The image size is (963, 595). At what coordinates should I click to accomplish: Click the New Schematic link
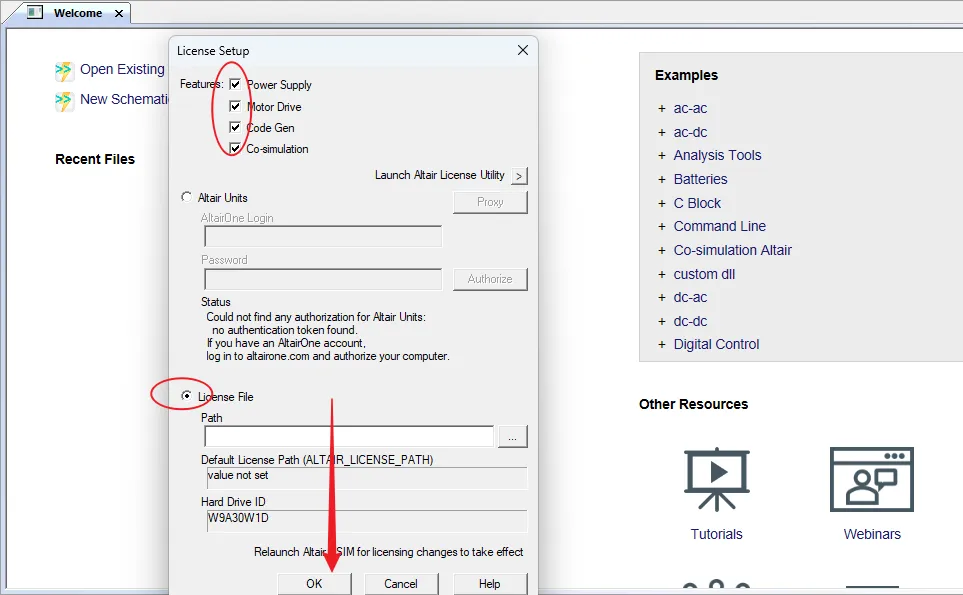click(124, 99)
